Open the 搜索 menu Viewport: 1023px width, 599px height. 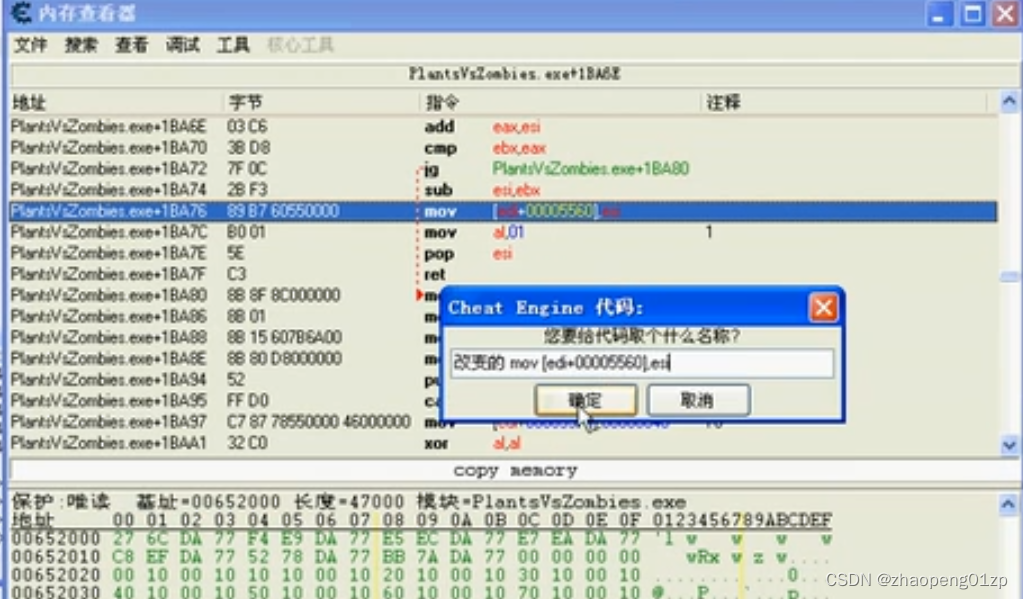(81, 45)
